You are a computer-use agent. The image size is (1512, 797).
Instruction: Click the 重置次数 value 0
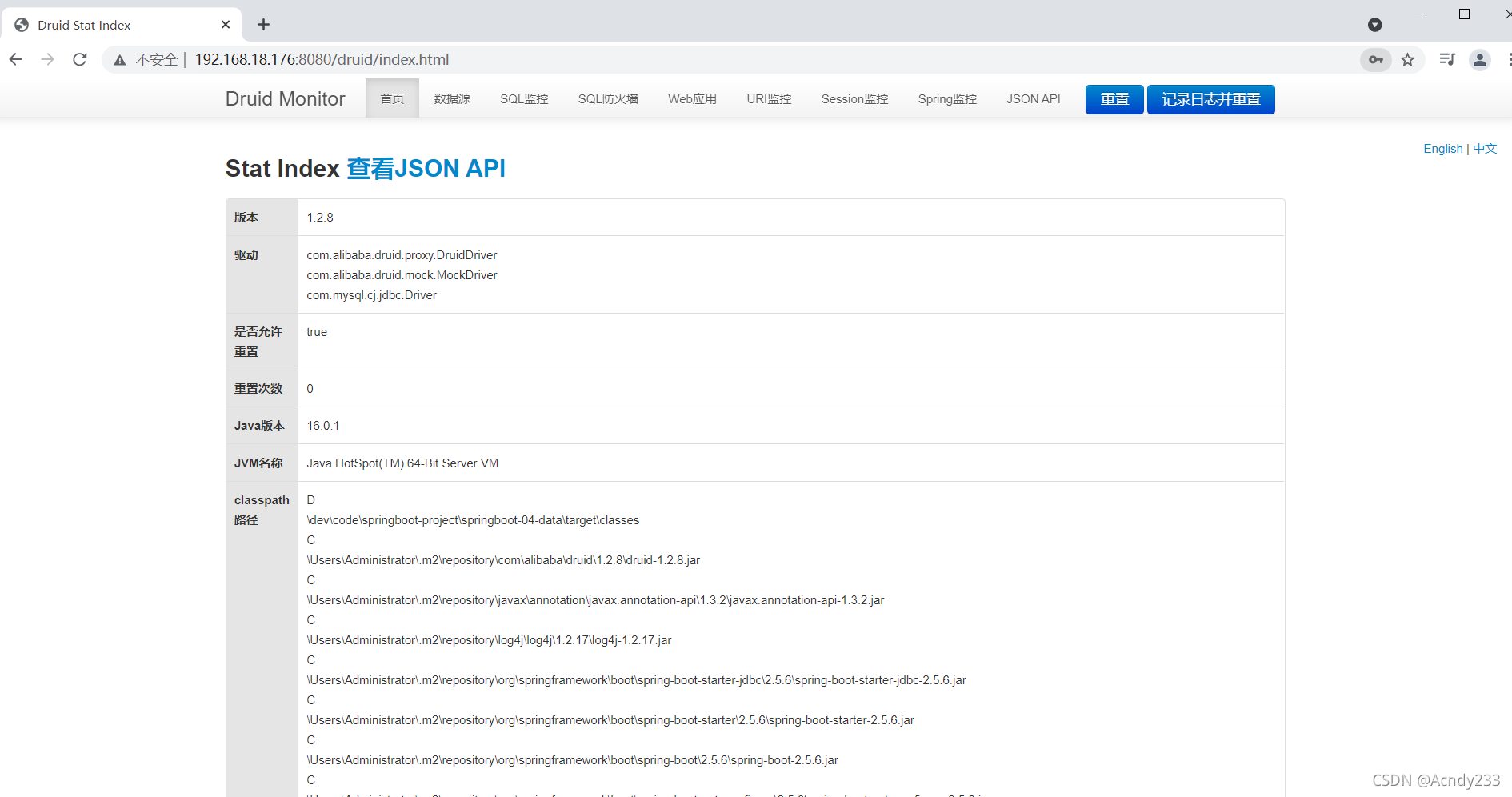pyautogui.click(x=310, y=389)
